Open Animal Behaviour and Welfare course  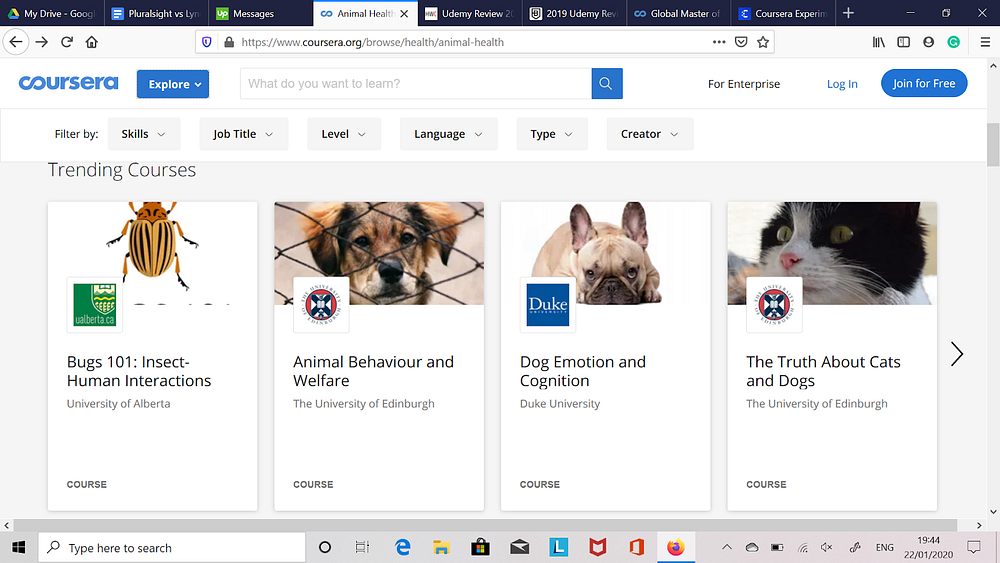click(373, 371)
